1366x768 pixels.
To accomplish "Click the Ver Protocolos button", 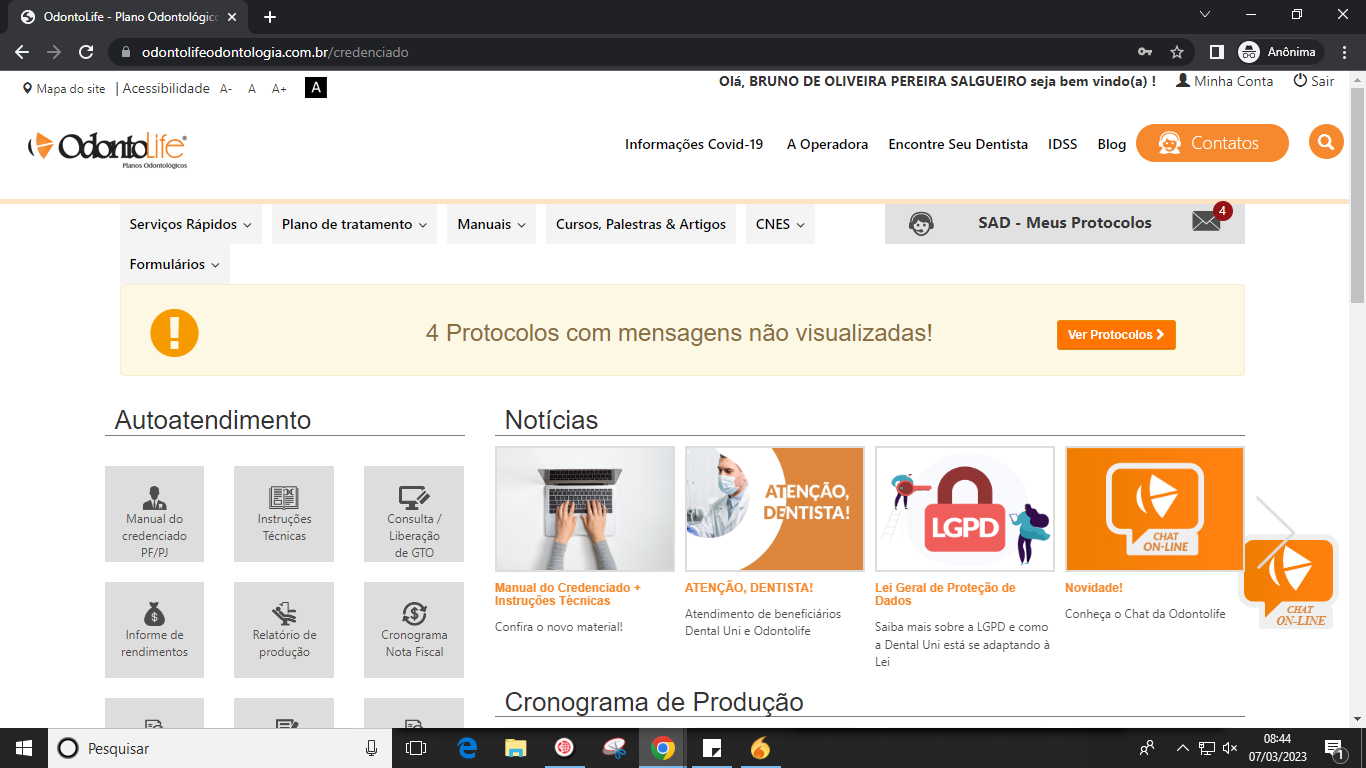I will point(1115,335).
